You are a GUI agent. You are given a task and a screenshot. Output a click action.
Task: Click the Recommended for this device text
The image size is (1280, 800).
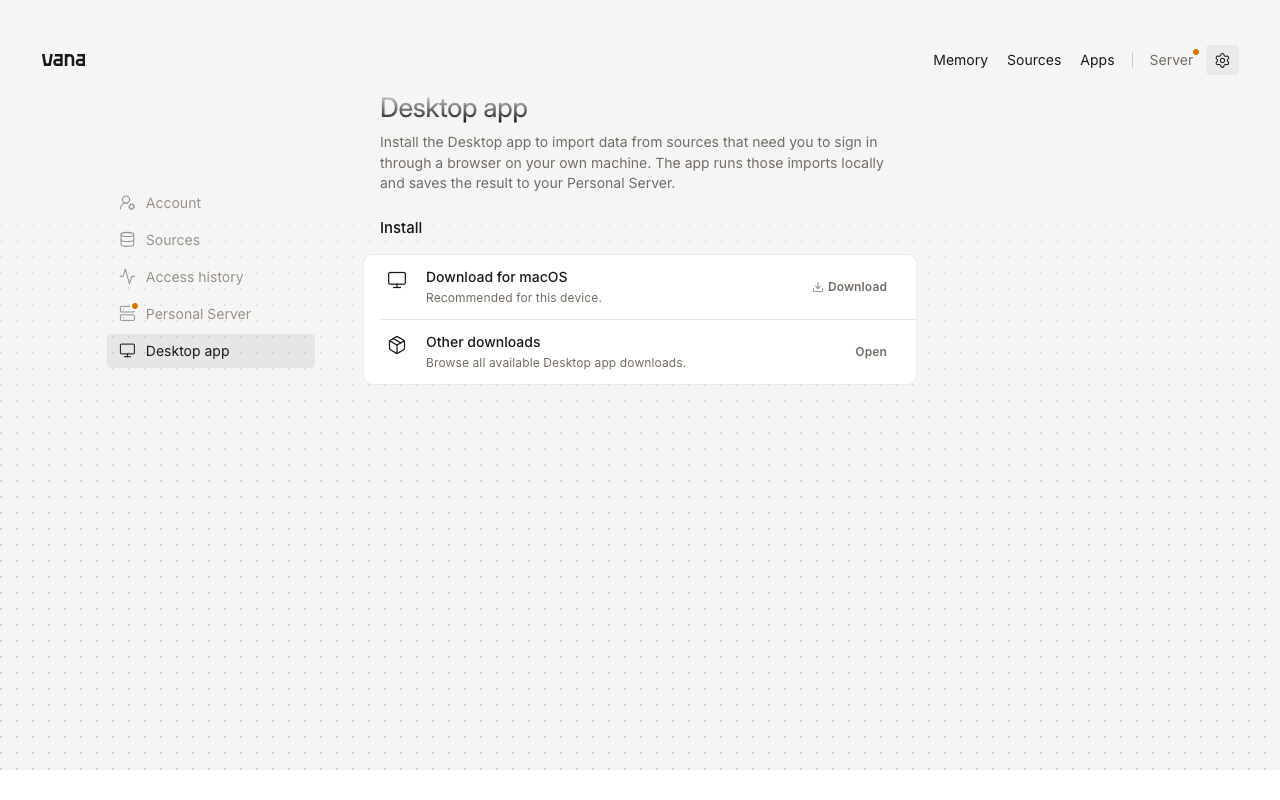[514, 298]
